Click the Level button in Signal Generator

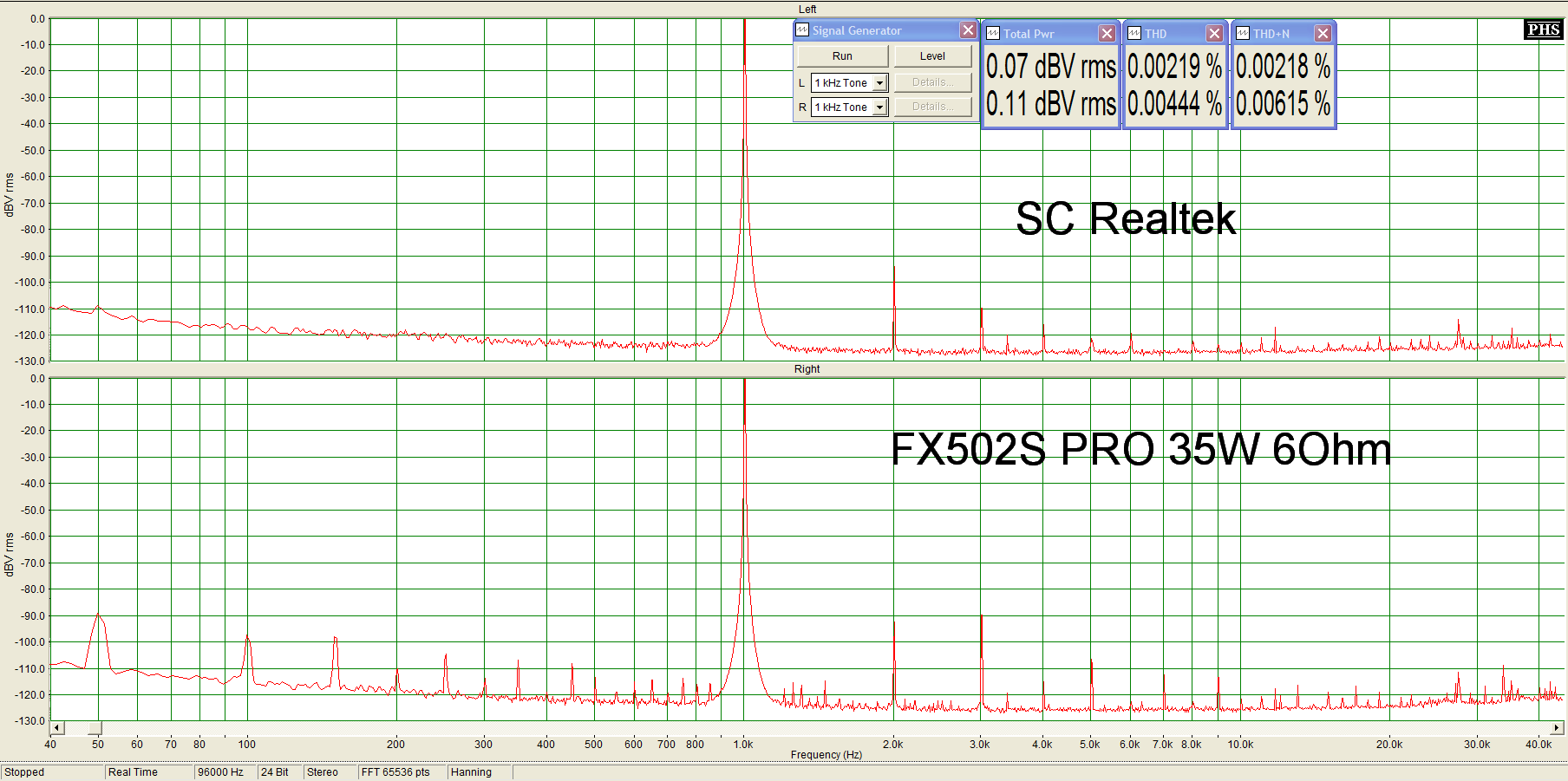[x=932, y=56]
